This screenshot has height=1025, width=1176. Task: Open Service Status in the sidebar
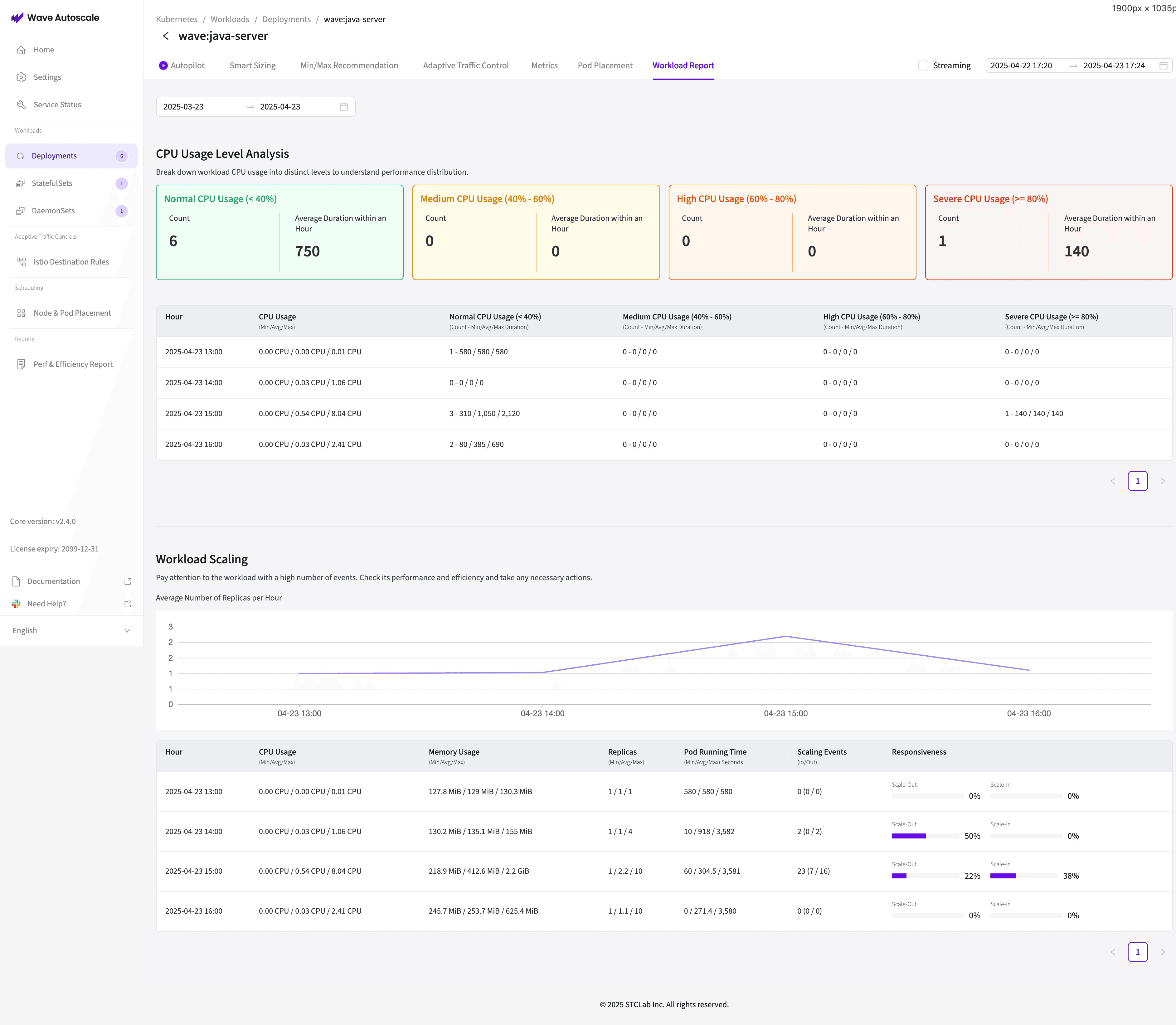click(71, 105)
